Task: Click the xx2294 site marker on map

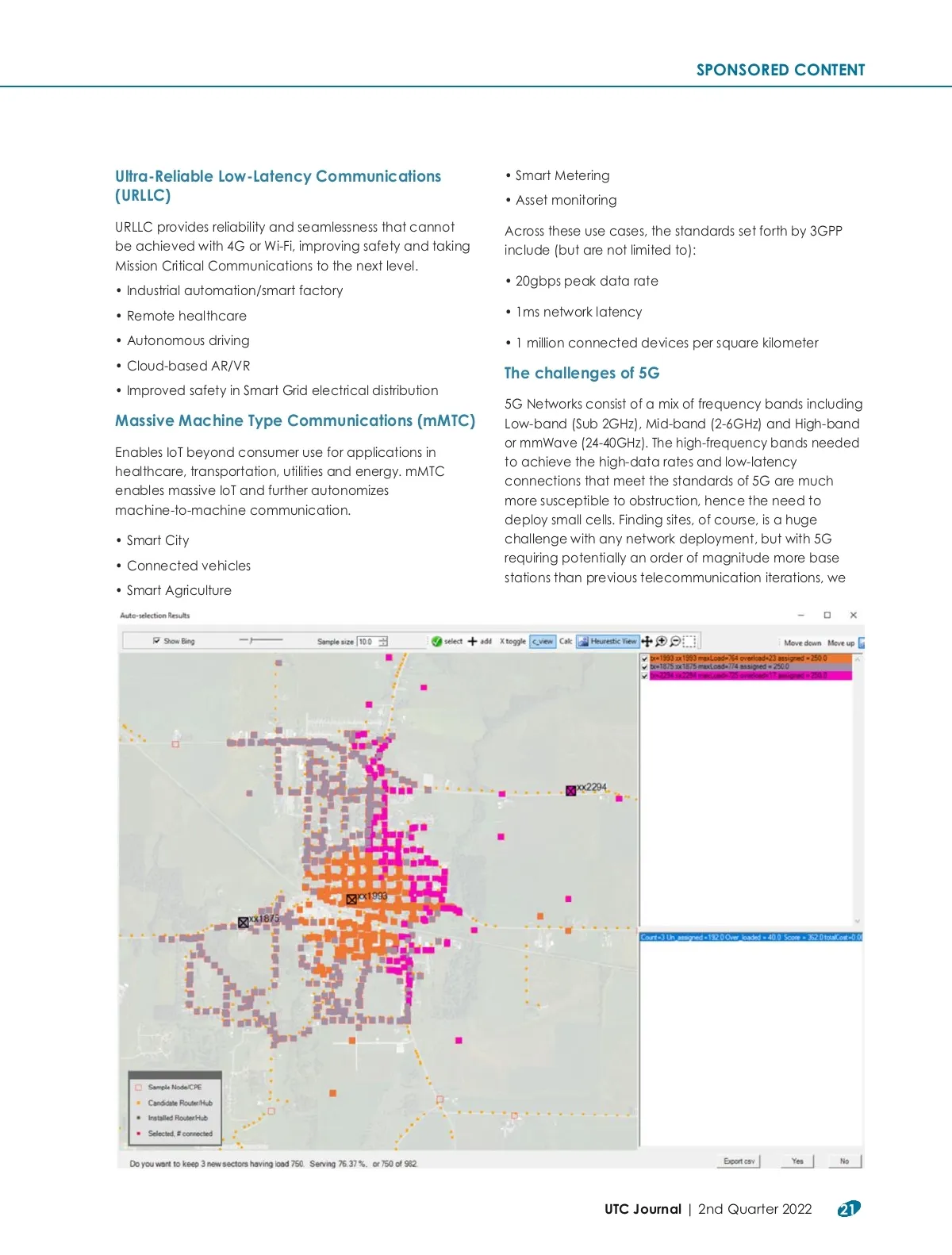Action: [x=570, y=790]
